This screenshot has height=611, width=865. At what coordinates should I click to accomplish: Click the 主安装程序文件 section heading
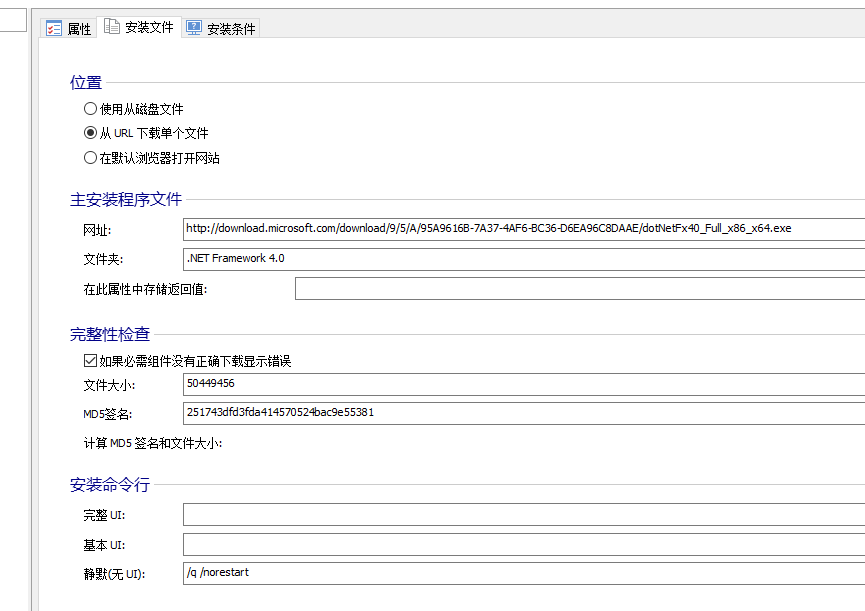coord(126,200)
